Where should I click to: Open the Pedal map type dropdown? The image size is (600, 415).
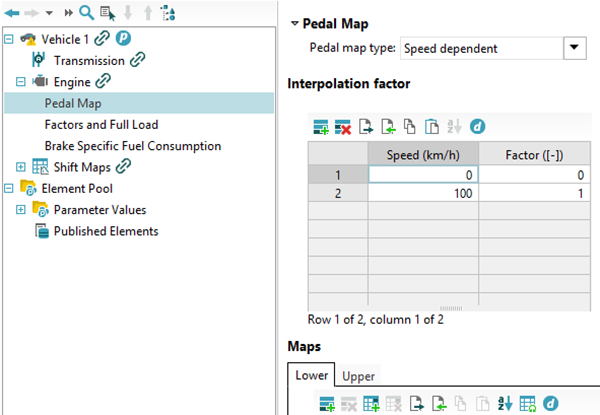point(574,48)
